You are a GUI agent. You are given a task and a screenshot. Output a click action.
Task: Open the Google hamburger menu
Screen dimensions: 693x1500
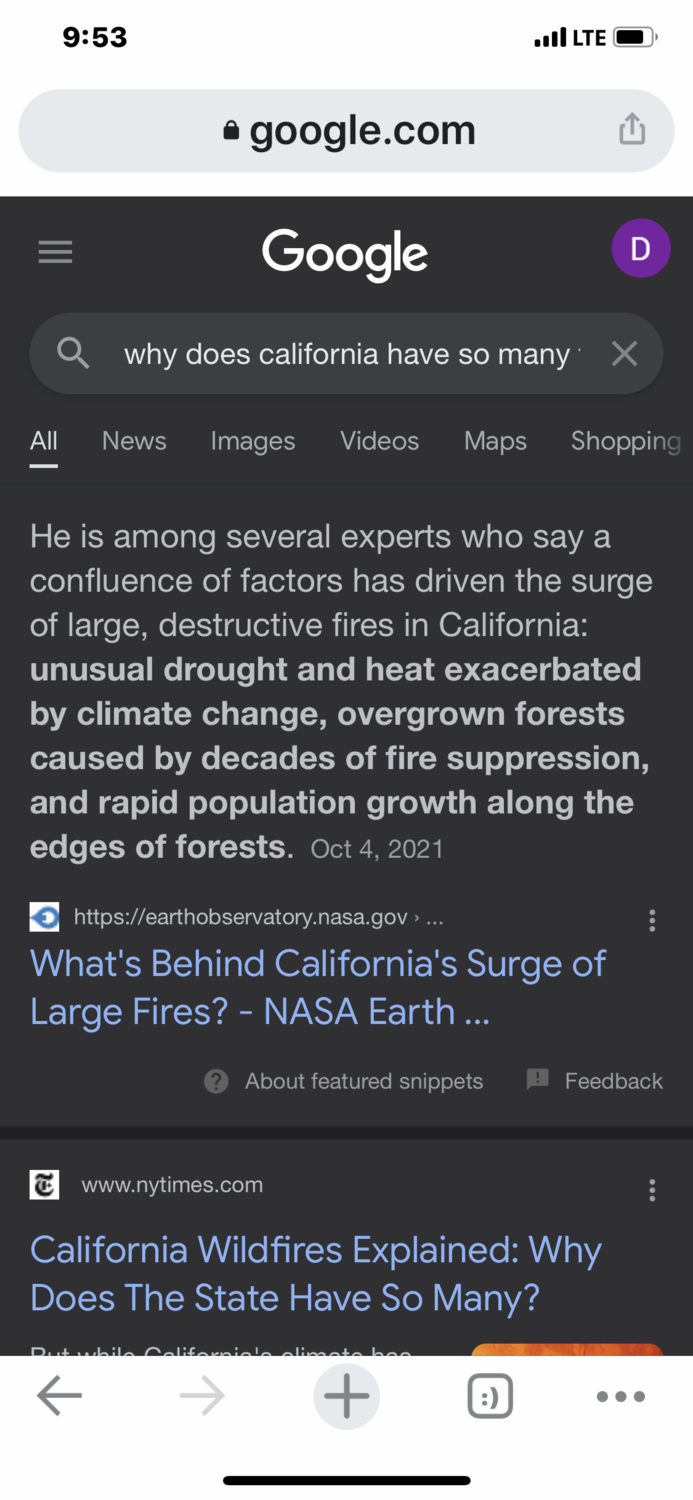click(55, 252)
